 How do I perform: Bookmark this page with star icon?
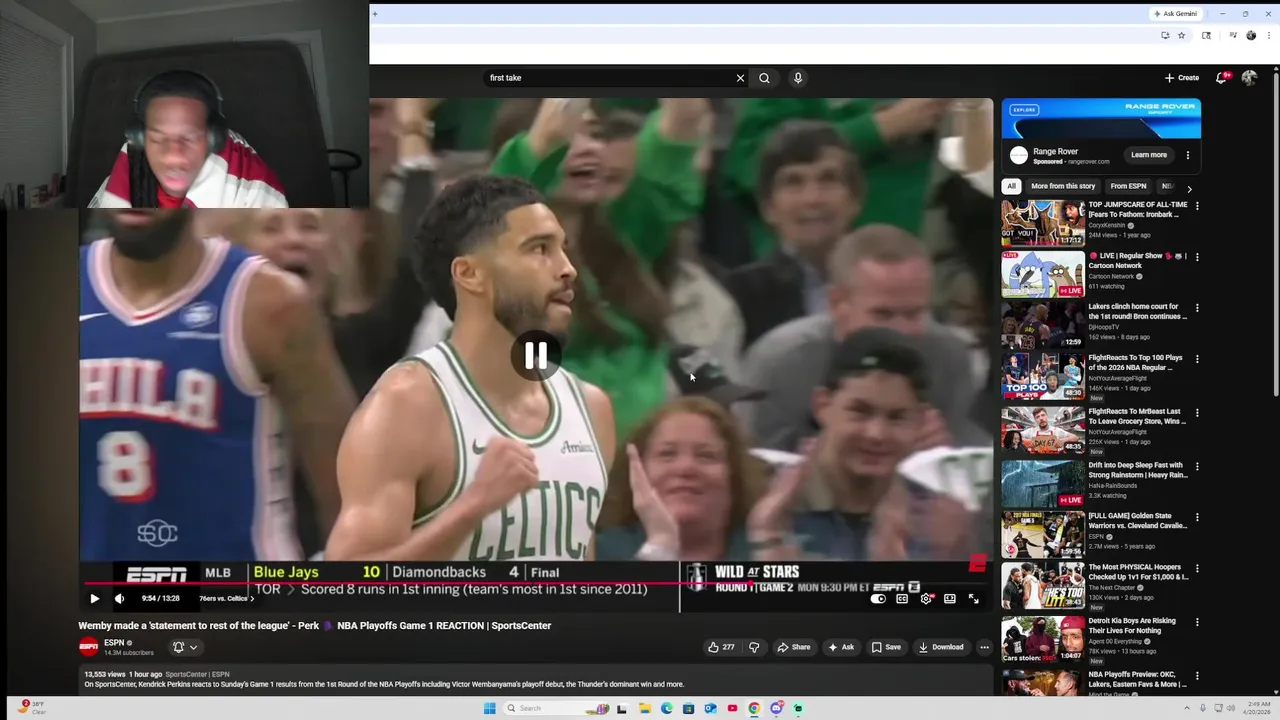pyautogui.click(x=1181, y=35)
